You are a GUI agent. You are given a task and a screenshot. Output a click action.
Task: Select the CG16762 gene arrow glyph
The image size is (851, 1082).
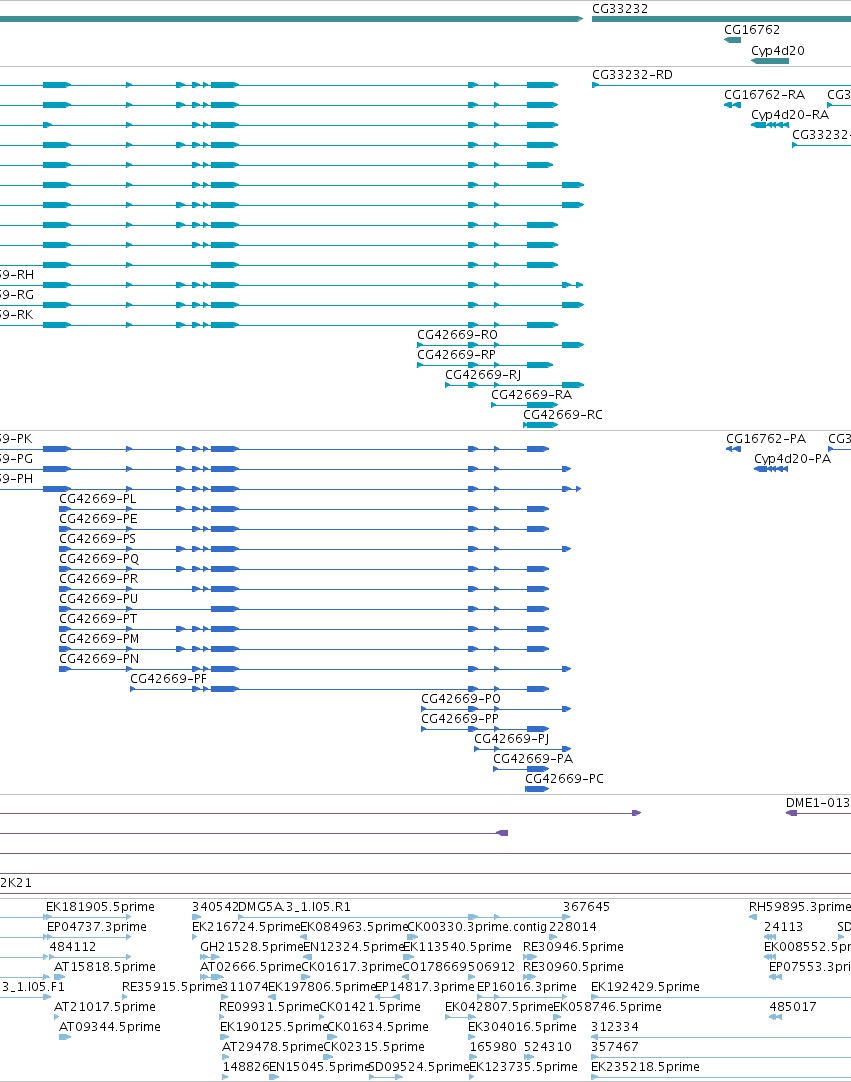click(732, 40)
